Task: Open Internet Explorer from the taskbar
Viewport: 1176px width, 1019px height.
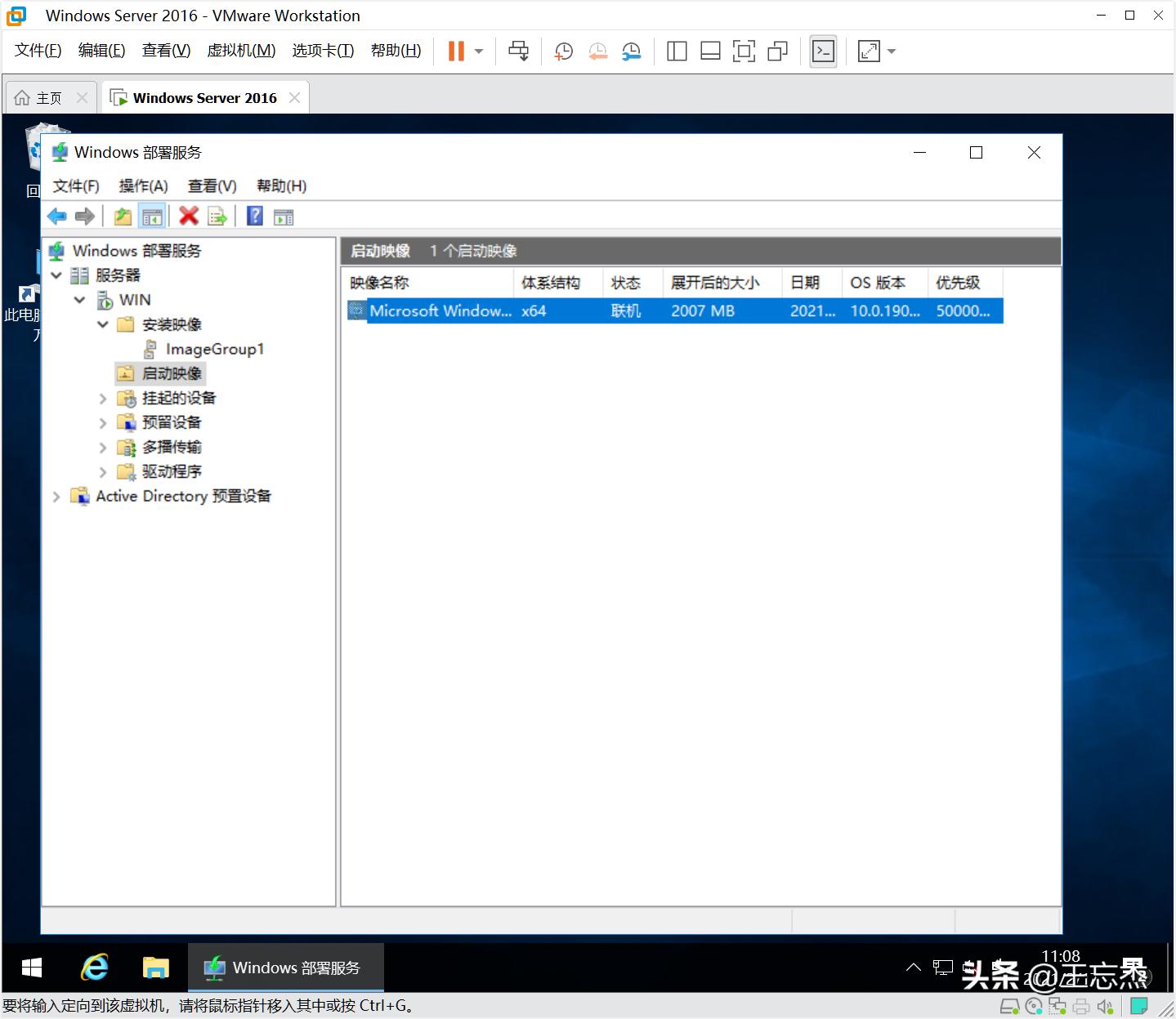Action: pos(94,968)
